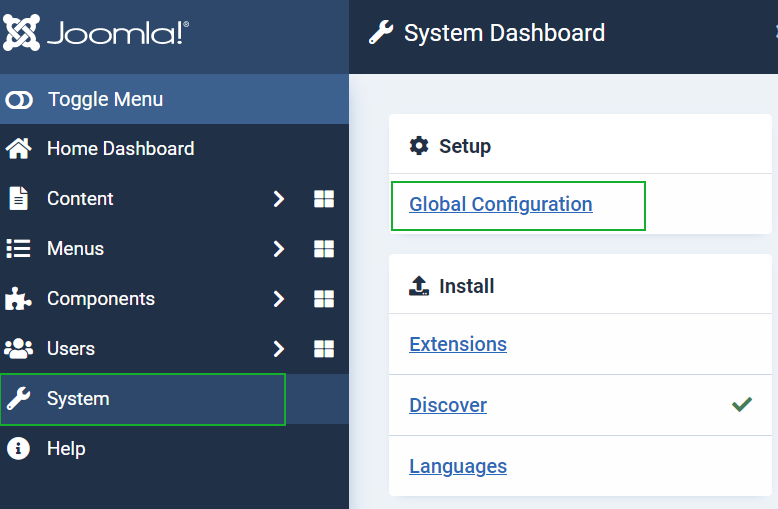Click the Joomla logo in the header
The height and width of the screenshot is (509, 778).
pos(96,32)
